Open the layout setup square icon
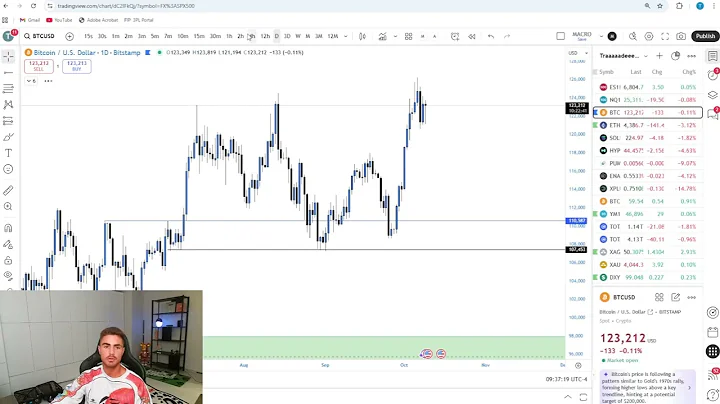The height and width of the screenshot is (404, 720). tap(560, 36)
